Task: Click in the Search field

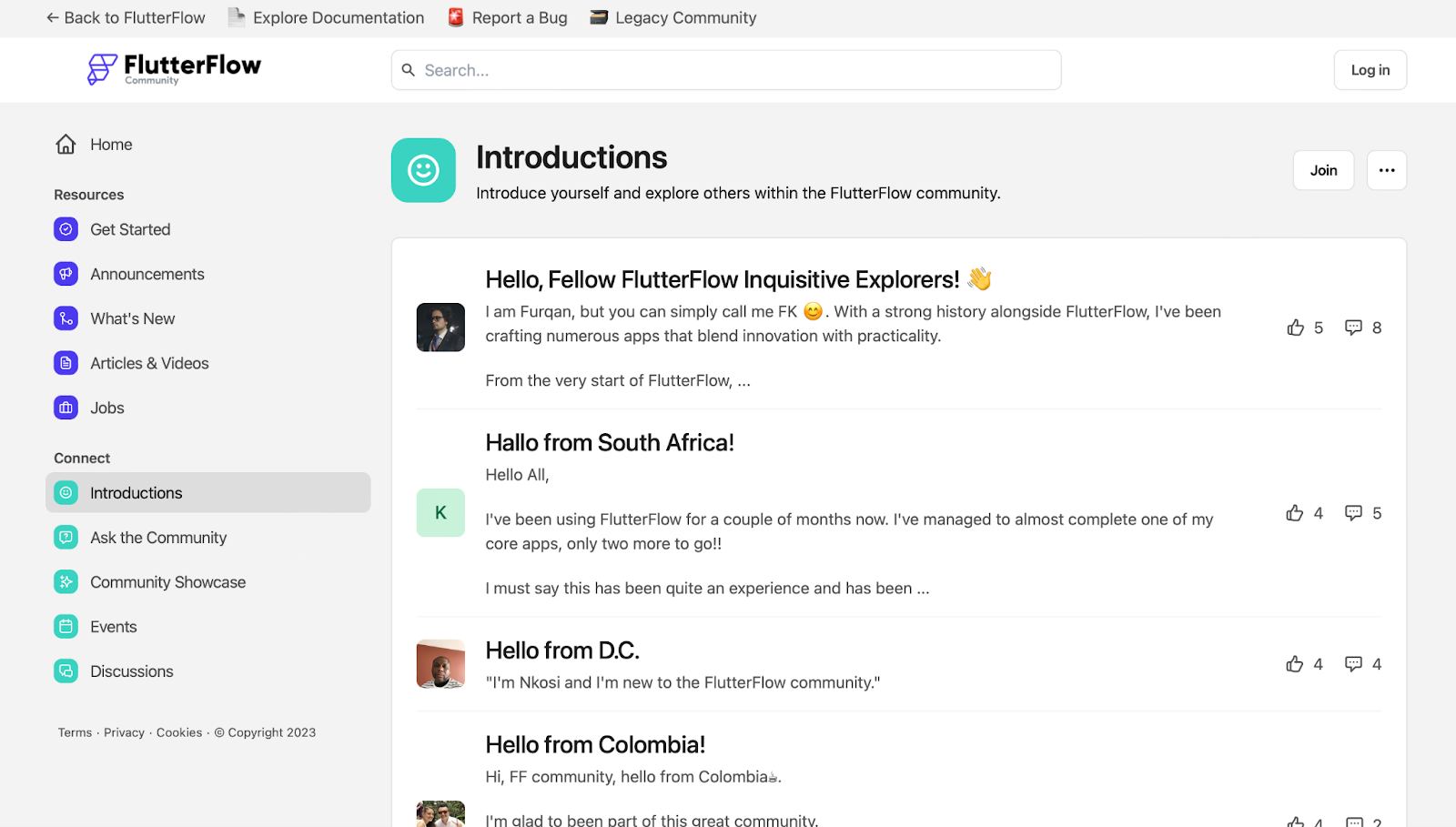Action: [x=726, y=70]
